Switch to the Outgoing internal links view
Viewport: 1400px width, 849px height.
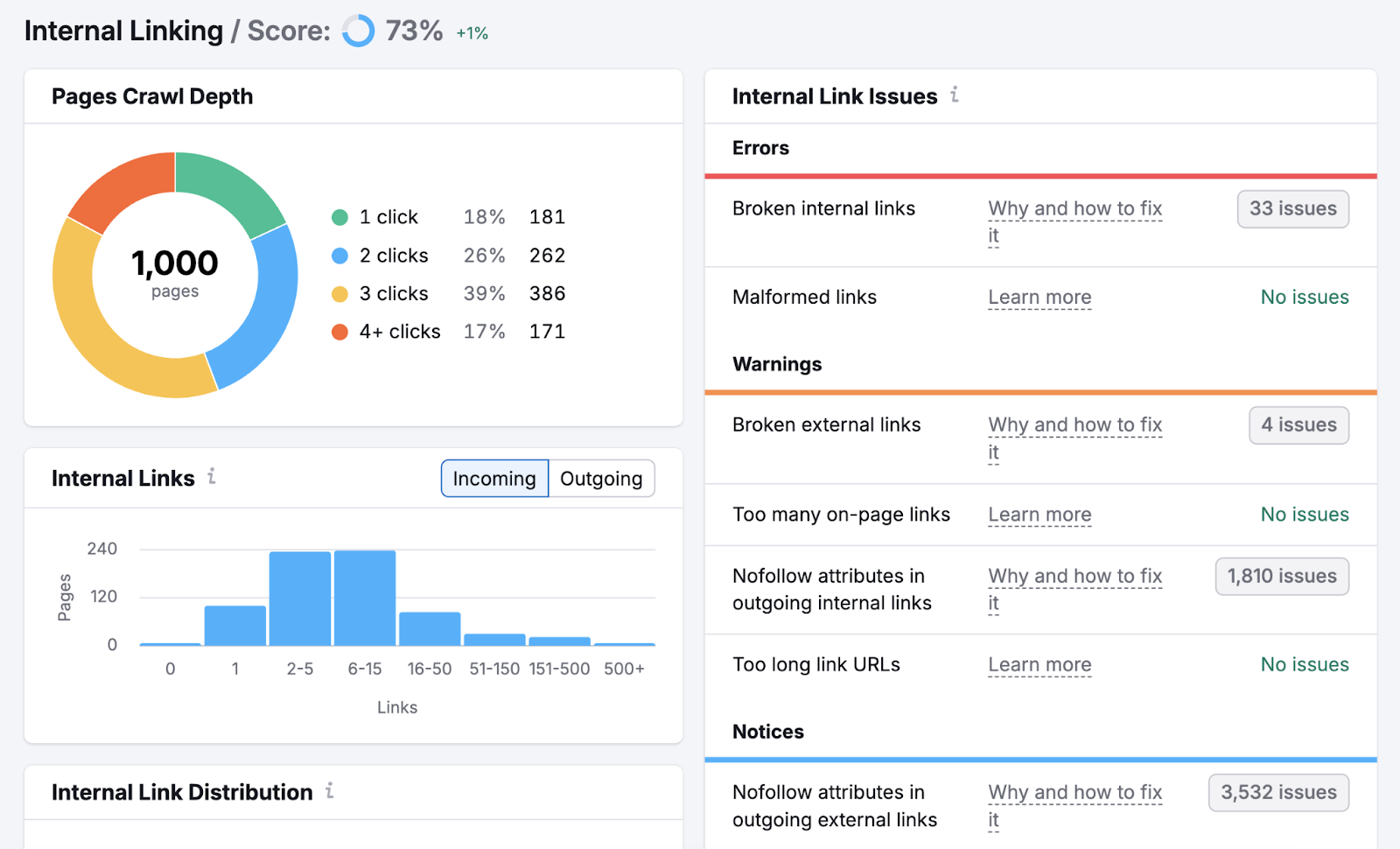(600, 479)
